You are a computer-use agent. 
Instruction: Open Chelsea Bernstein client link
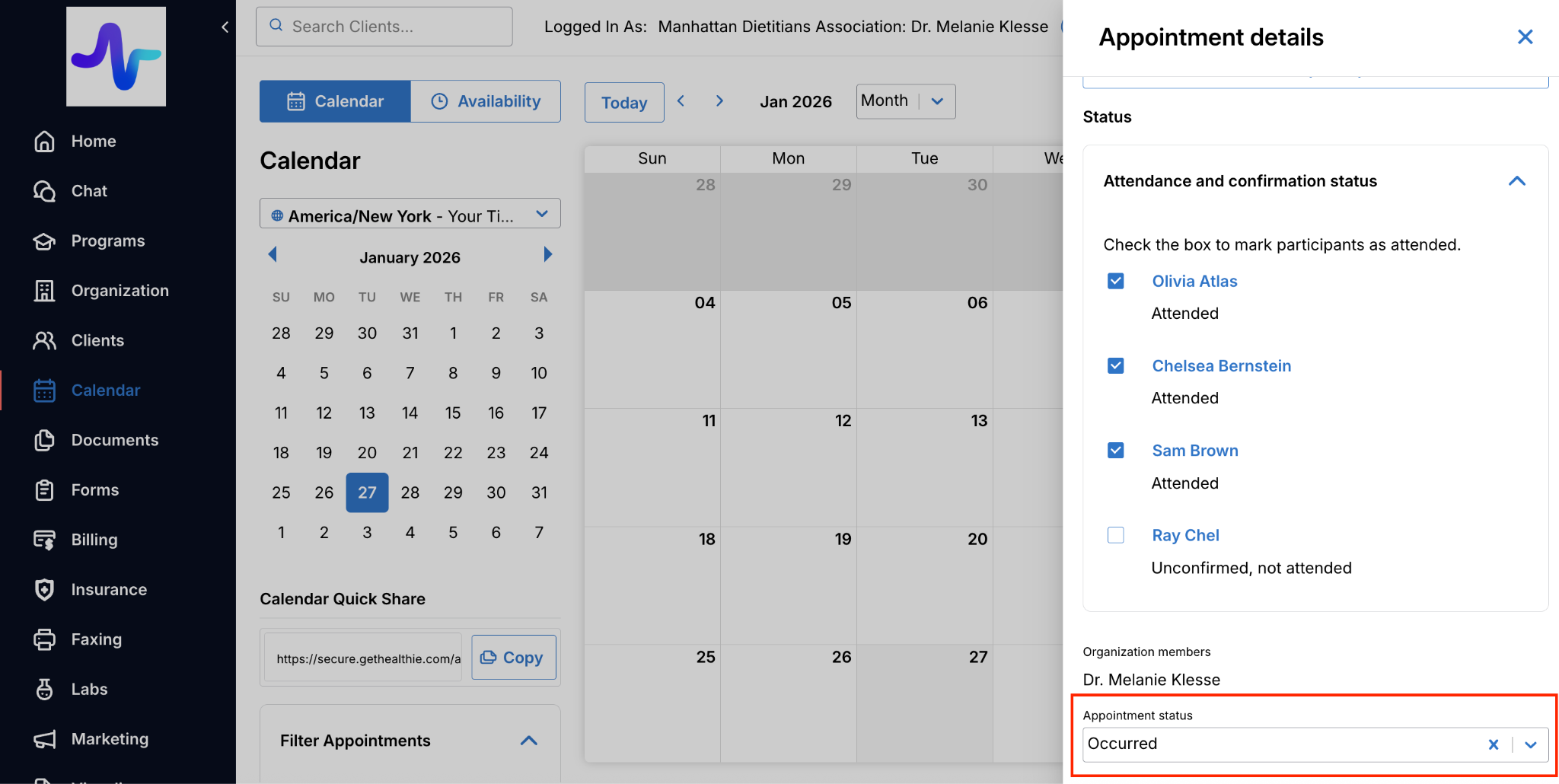pos(1221,365)
